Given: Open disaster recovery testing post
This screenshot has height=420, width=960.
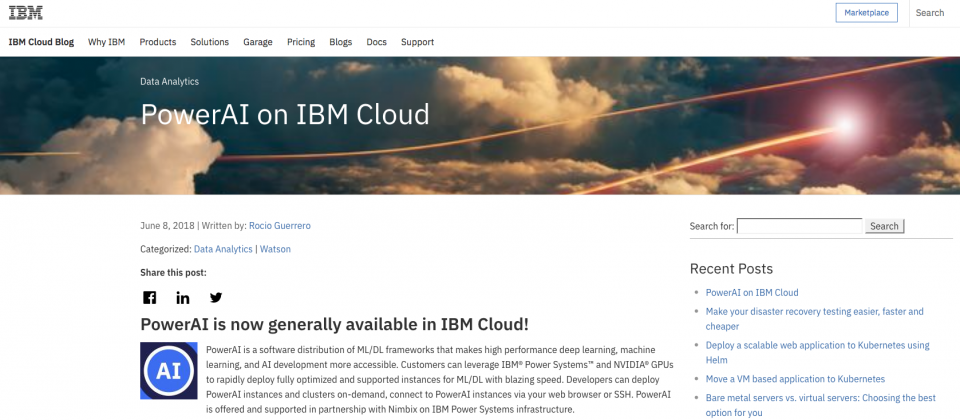Looking at the screenshot, I should tap(814, 319).
